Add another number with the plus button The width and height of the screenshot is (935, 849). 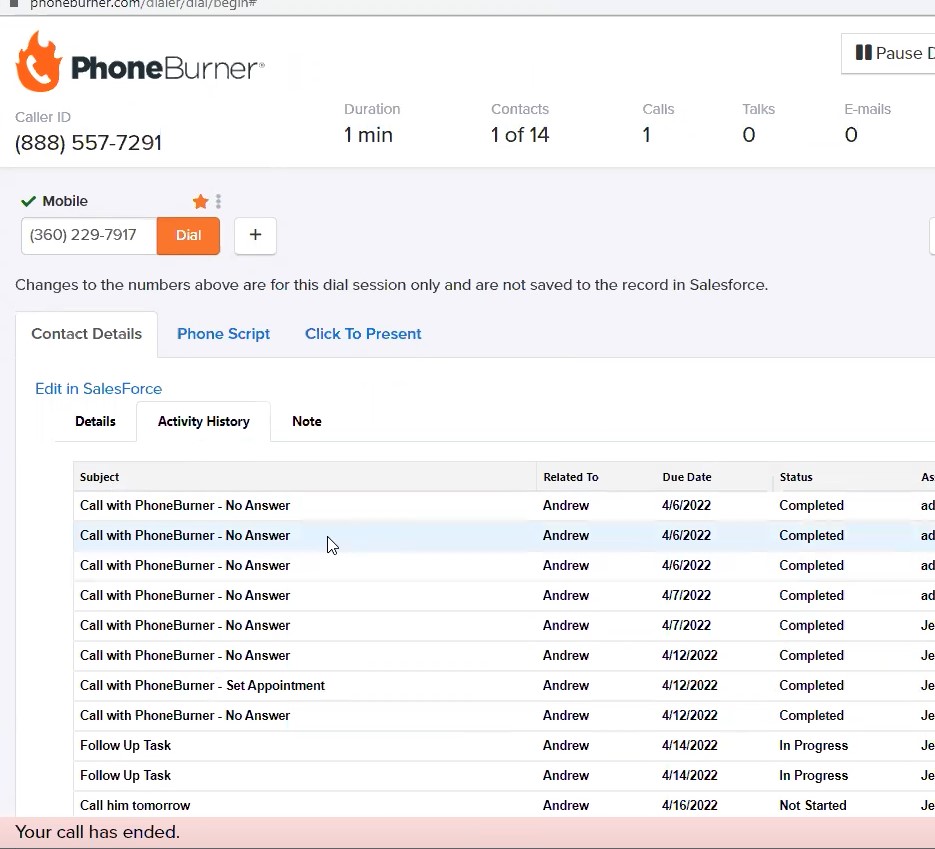[255, 236]
